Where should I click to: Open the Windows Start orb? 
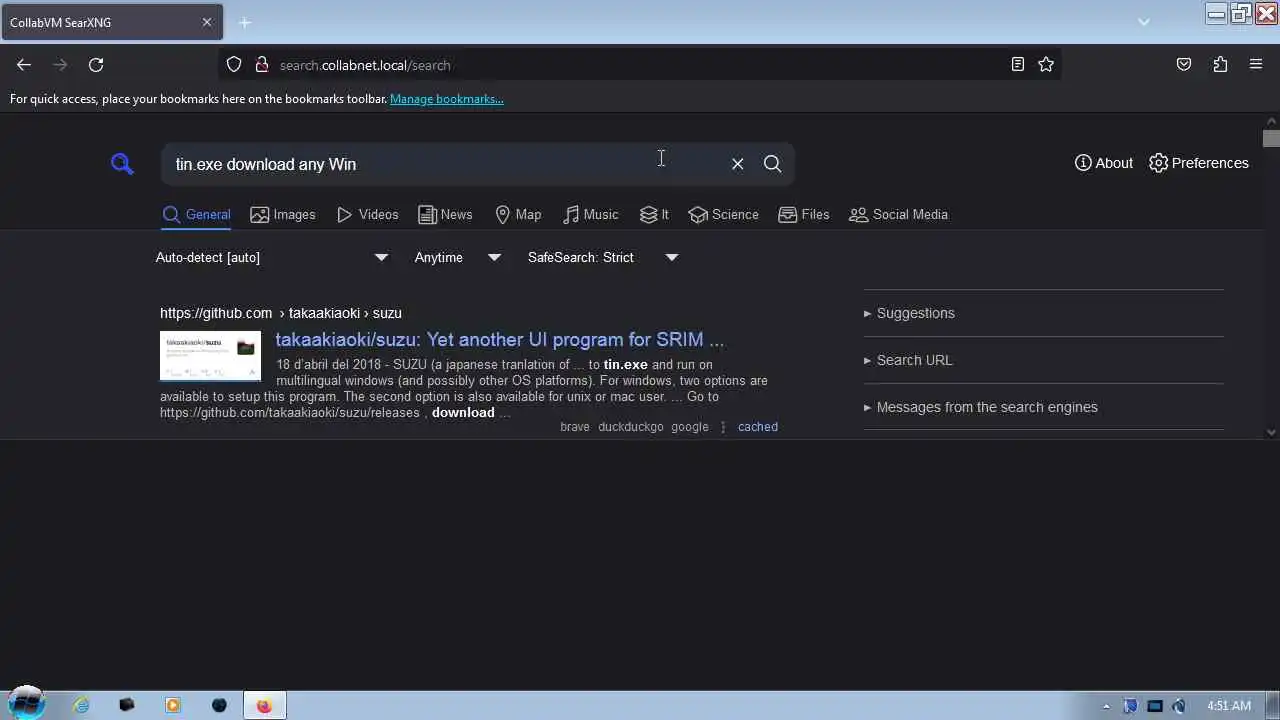point(27,704)
